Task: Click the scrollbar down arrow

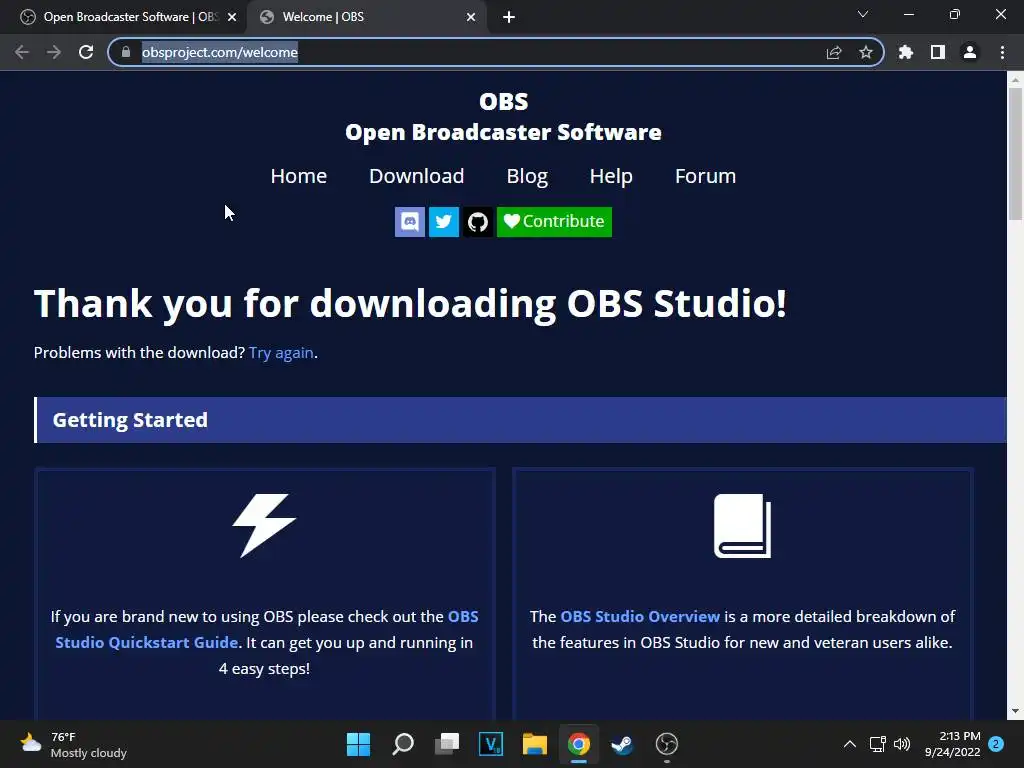Action: click(1015, 711)
